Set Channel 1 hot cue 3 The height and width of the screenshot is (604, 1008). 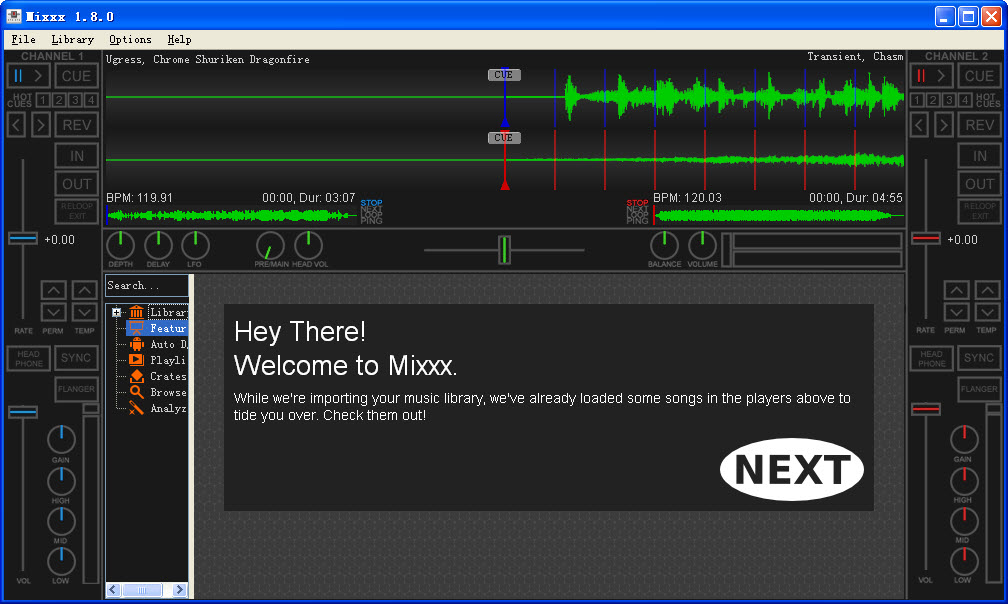tap(75, 100)
